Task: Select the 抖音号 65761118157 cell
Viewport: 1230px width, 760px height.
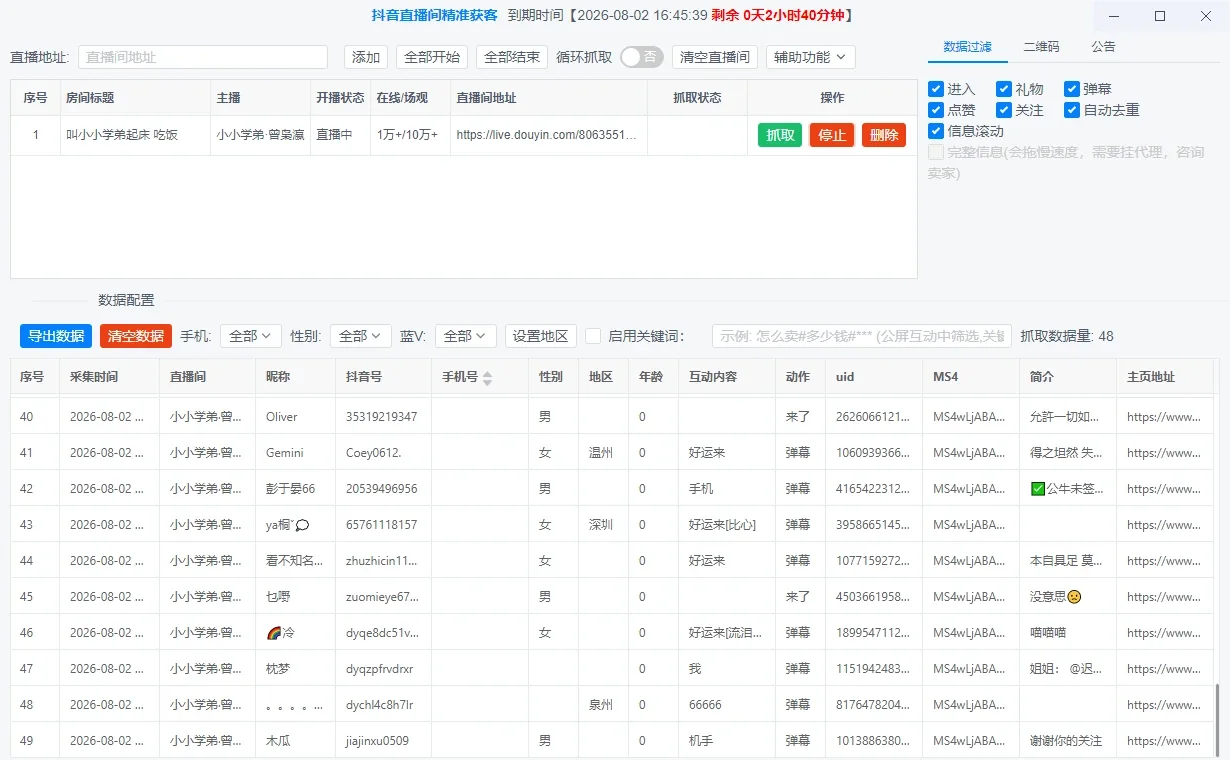Action: tap(382, 525)
